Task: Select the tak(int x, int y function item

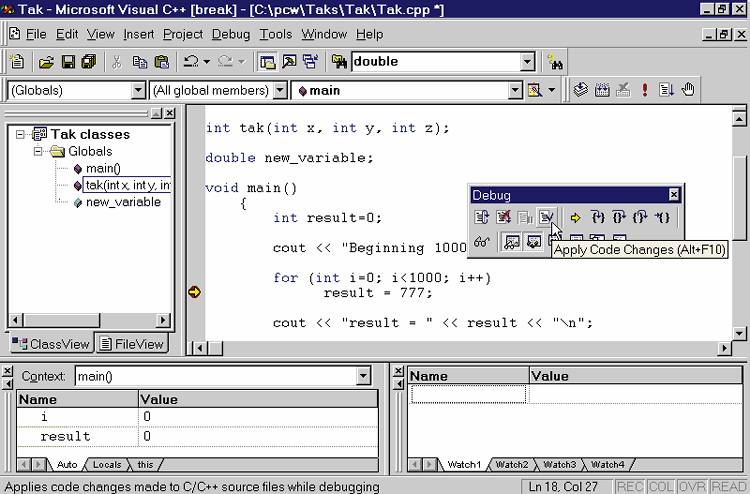Action: (x=127, y=185)
